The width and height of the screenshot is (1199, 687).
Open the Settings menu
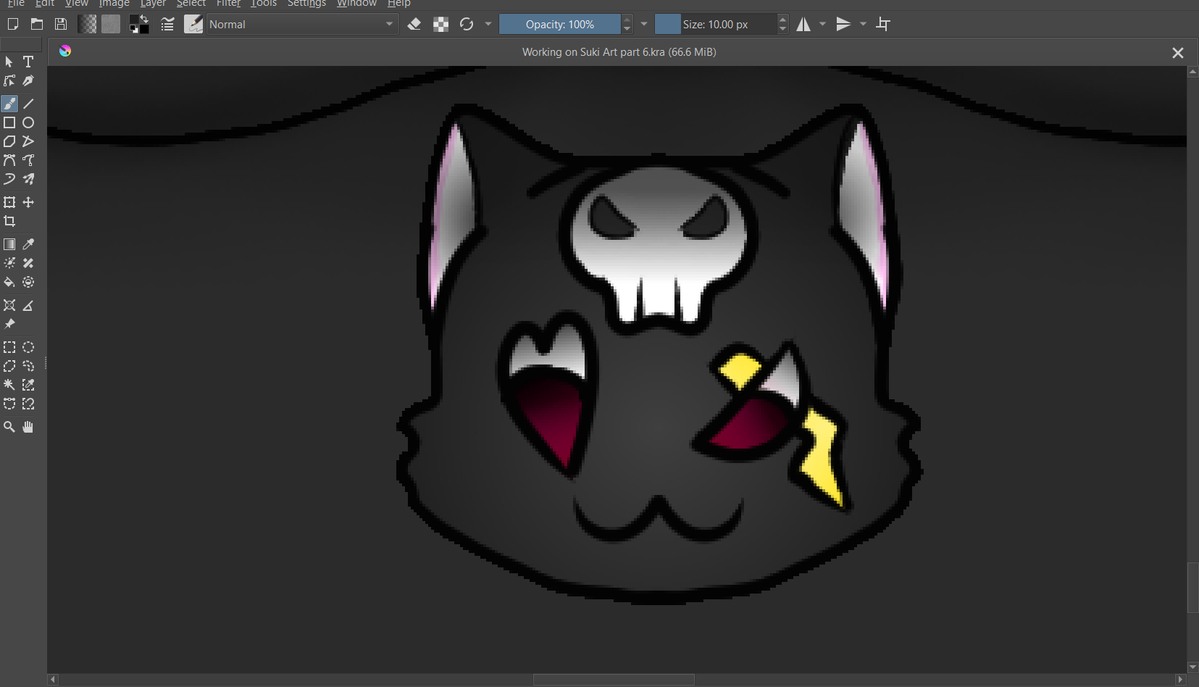[x=307, y=3]
